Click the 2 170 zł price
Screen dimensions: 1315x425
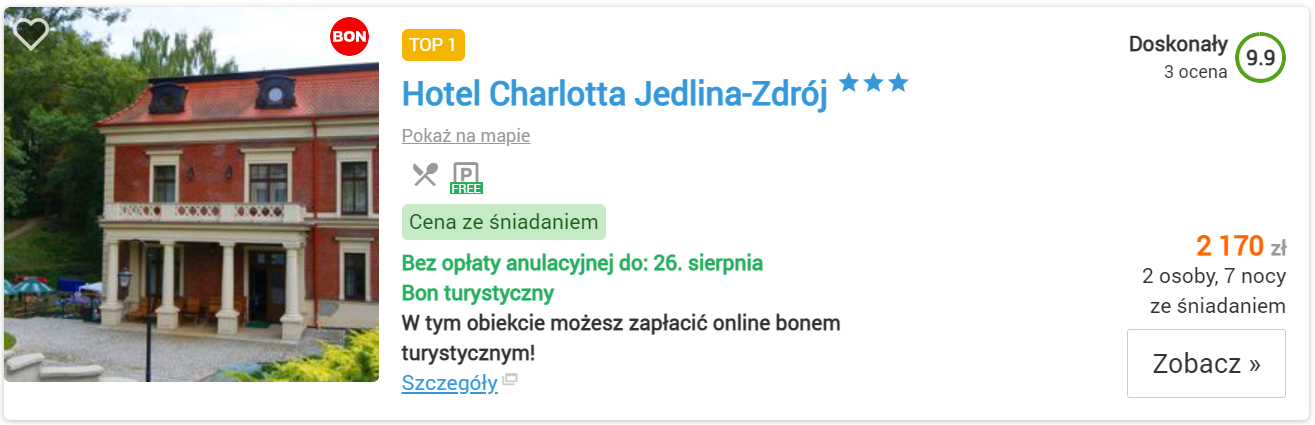(1241, 245)
